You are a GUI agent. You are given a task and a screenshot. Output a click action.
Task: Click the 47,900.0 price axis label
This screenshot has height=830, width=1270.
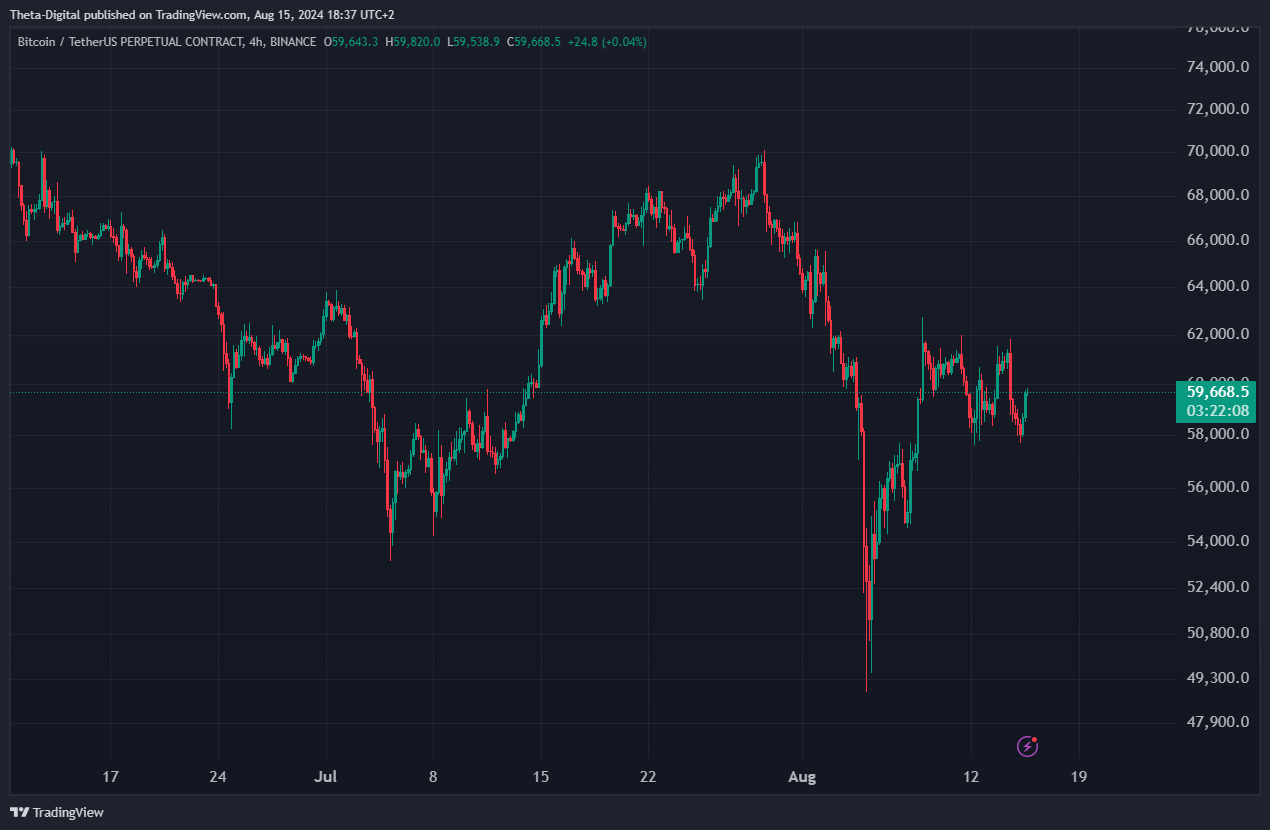click(x=1216, y=721)
